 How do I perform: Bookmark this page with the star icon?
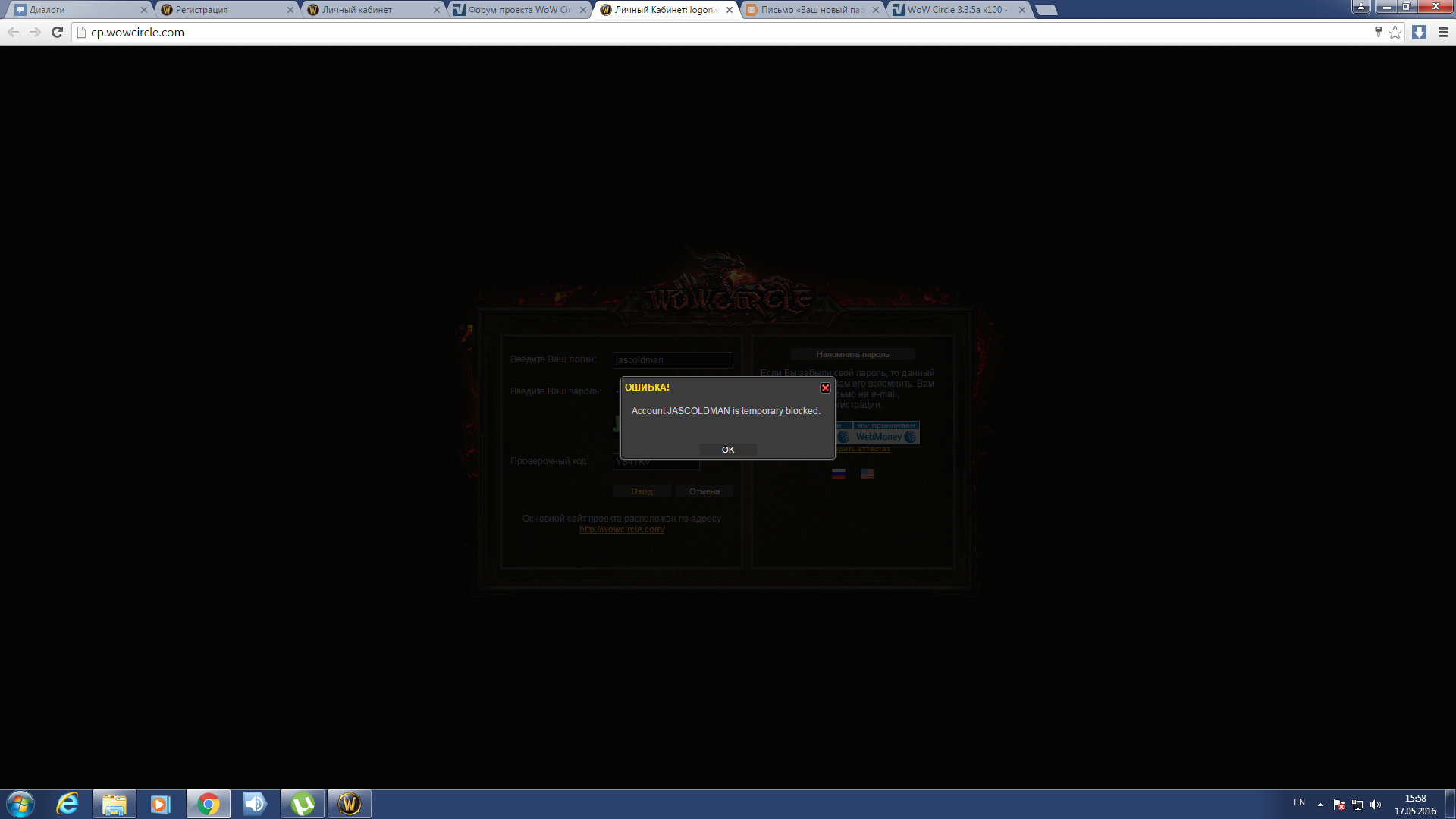(x=1395, y=32)
